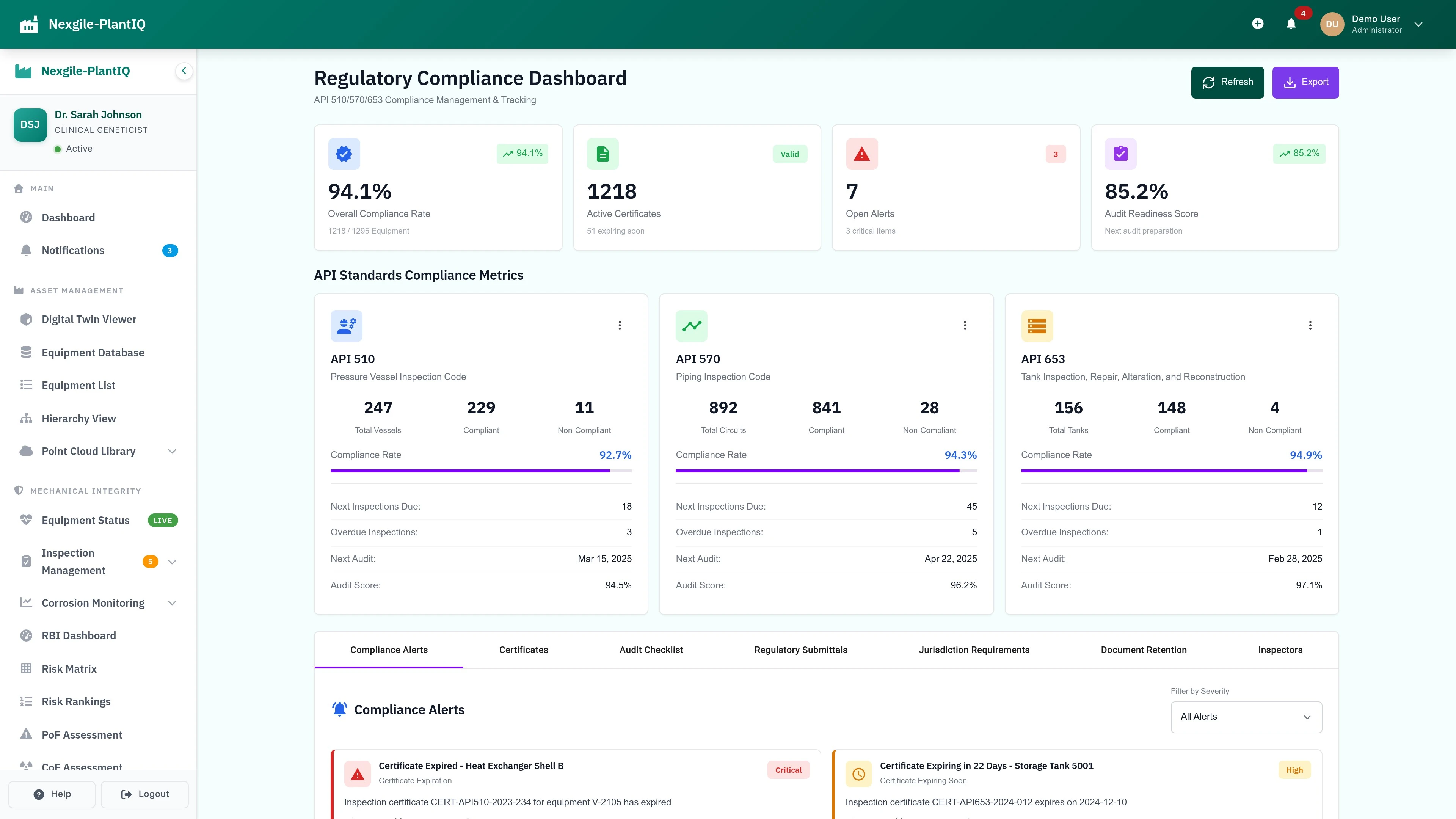Viewport: 1456px width, 819px height.
Task: Open the Risk Matrix page
Action: coord(69,668)
